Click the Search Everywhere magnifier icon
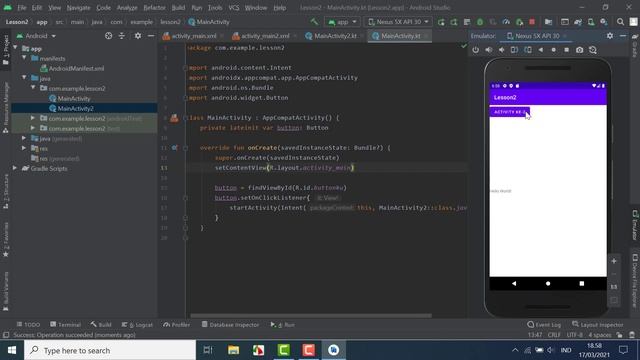The image size is (640, 360). [620, 22]
